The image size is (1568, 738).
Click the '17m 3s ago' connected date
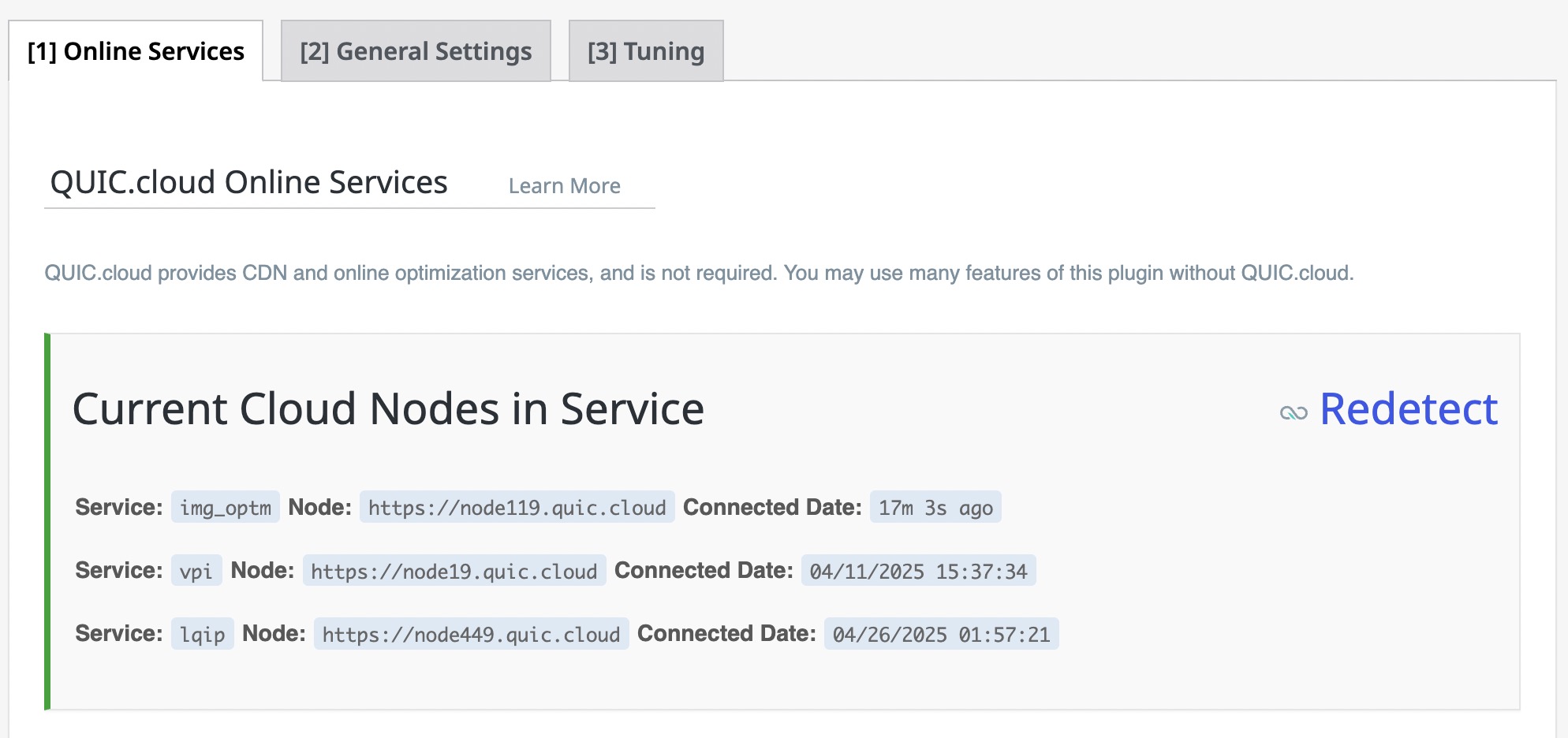click(935, 507)
